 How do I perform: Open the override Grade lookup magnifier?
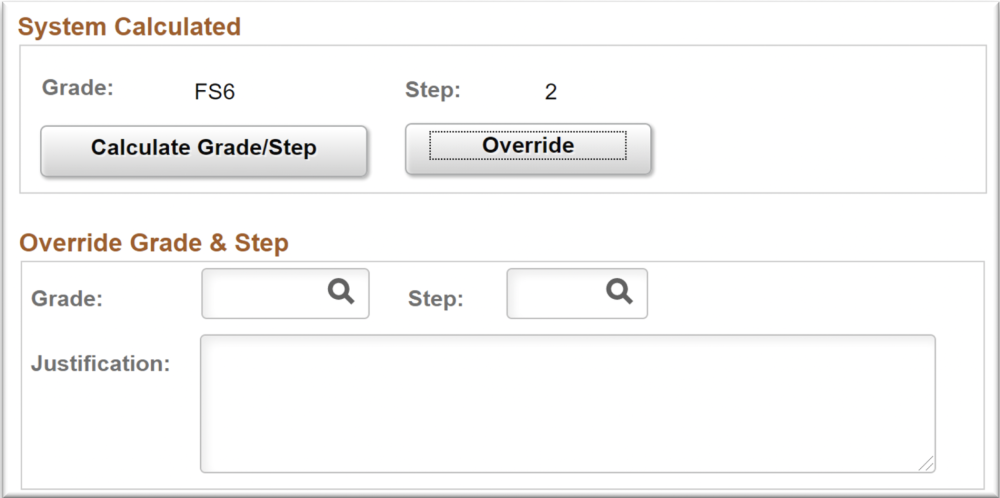tap(341, 291)
